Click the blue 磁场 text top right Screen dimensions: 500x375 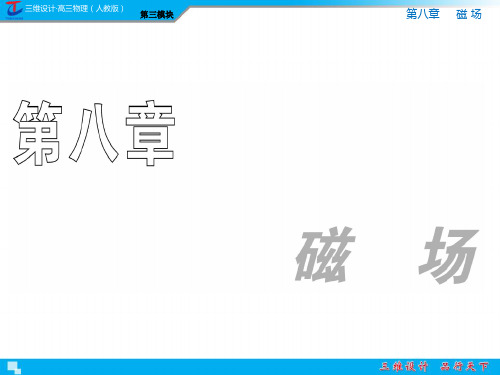coord(469,14)
